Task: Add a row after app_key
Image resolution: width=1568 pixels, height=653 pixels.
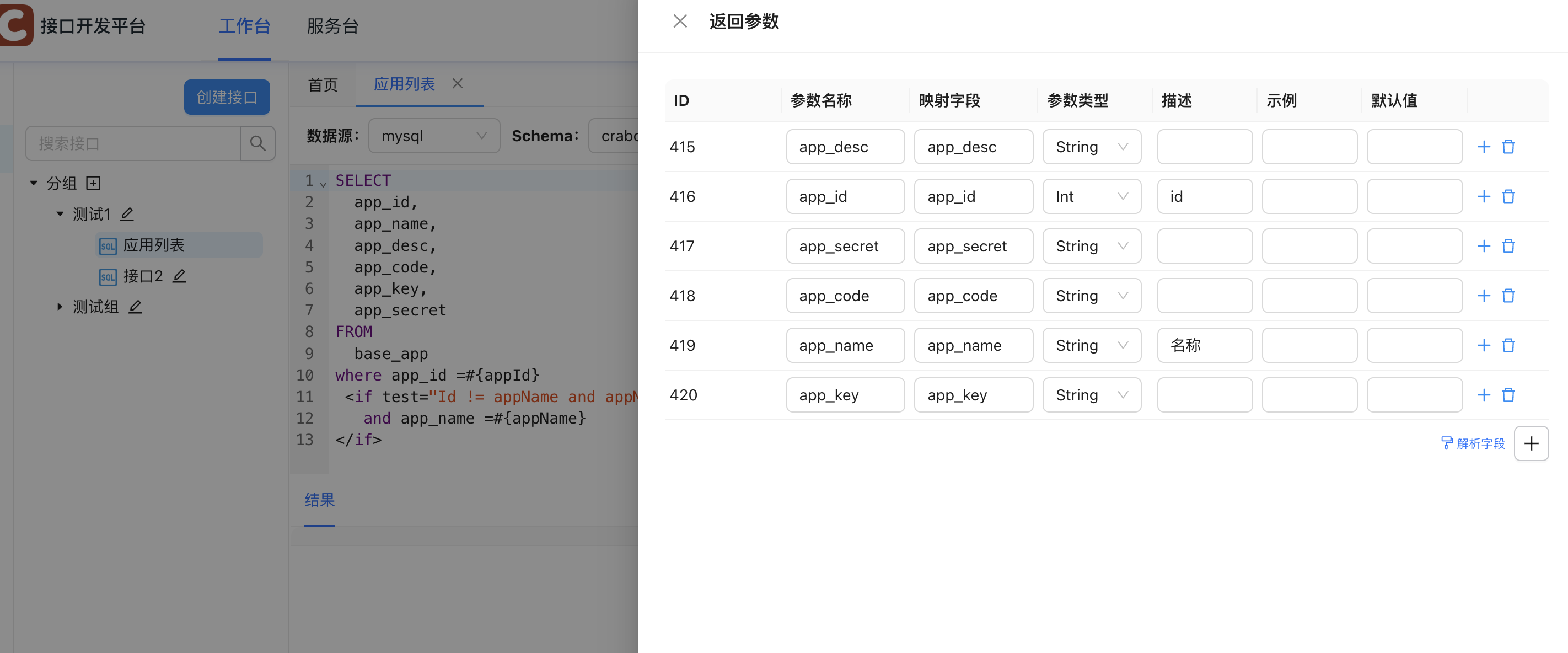Action: (1484, 395)
